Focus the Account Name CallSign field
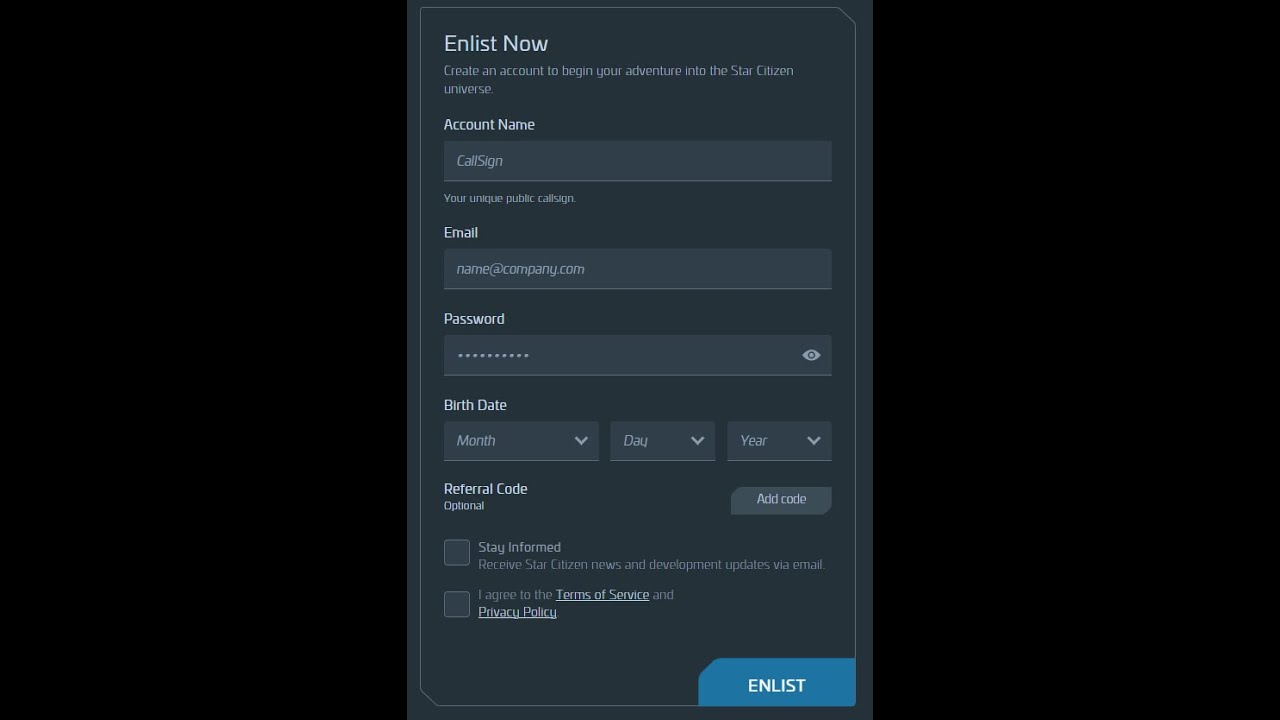 (x=638, y=161)
